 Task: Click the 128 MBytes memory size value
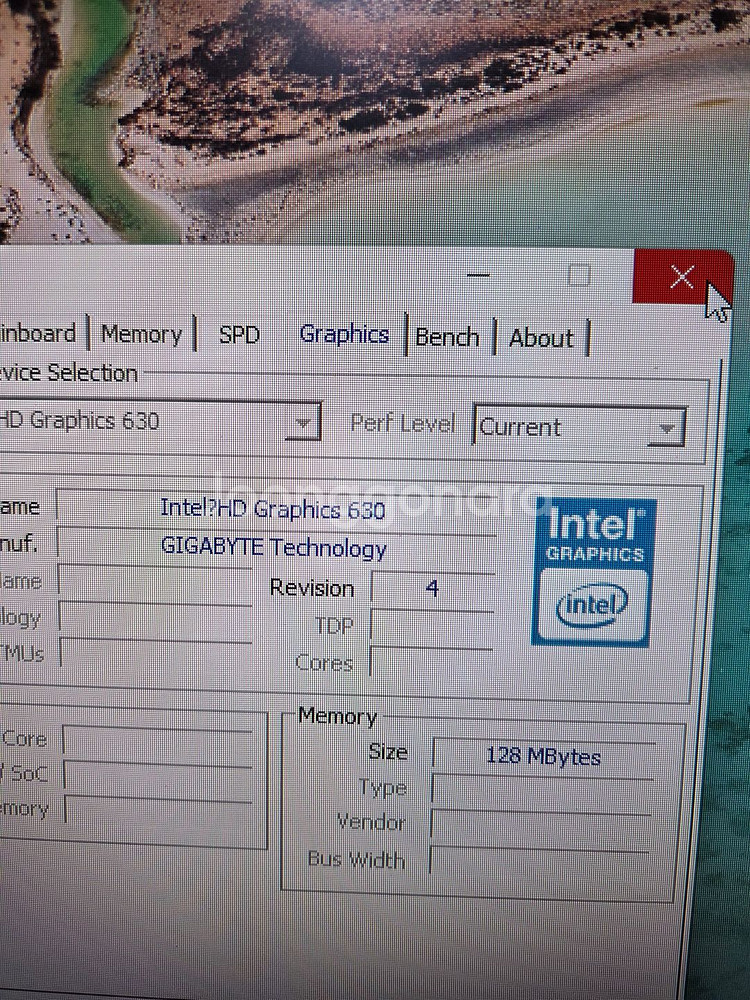pyautogui.click(x=543, y=756)
